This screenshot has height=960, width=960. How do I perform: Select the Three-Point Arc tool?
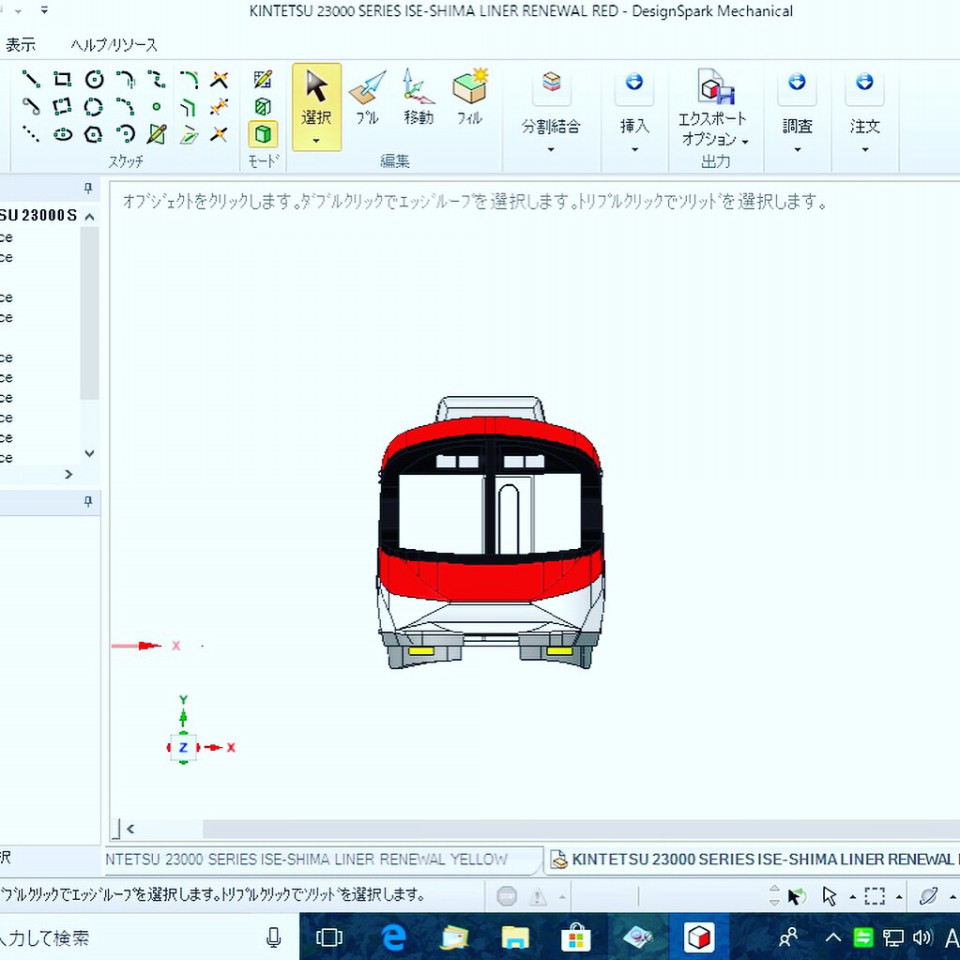pos(126,107)
